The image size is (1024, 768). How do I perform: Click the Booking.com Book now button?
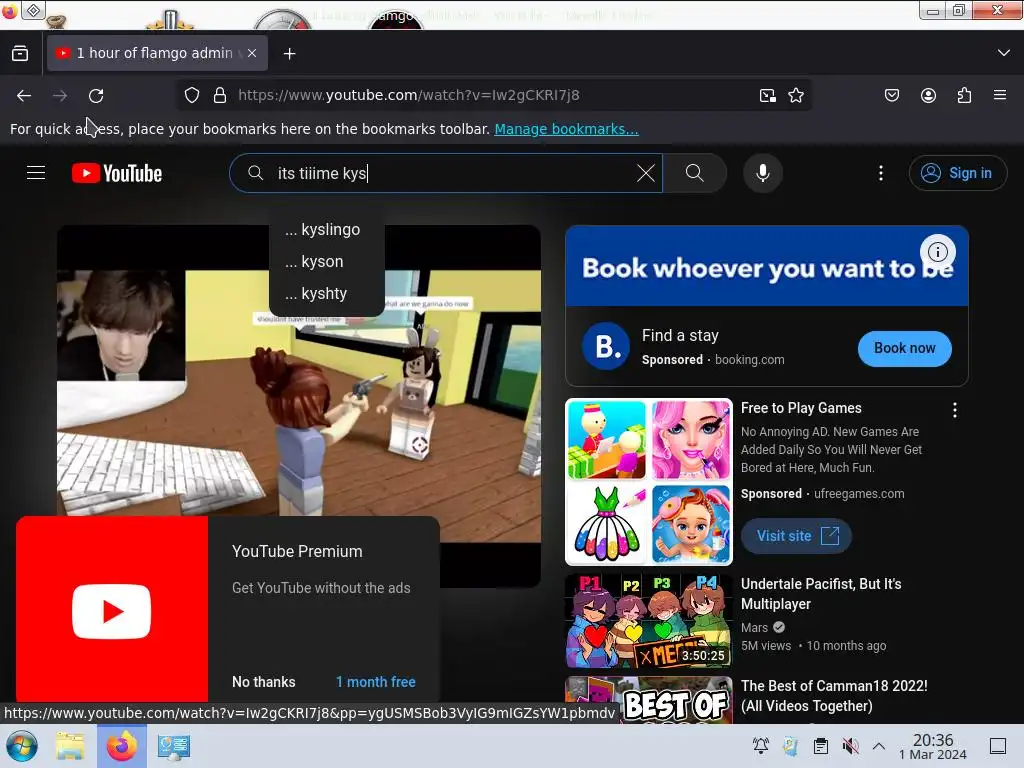point(904,348)
